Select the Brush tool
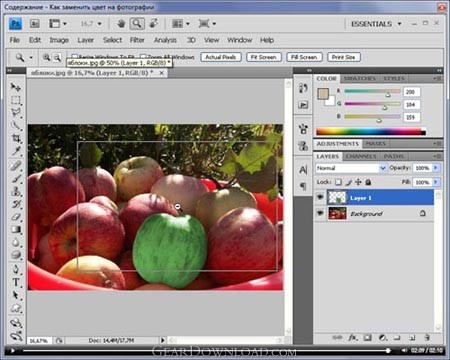Screen dimensions: 450x360 [16, 179]
